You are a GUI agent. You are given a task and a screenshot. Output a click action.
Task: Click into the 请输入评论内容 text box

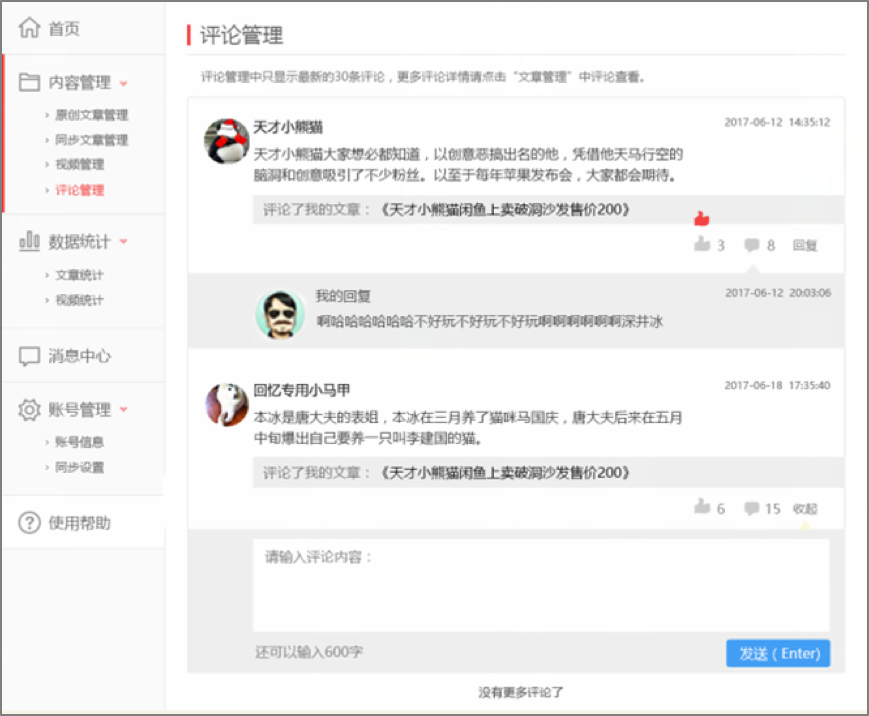[x=540, y=585]
